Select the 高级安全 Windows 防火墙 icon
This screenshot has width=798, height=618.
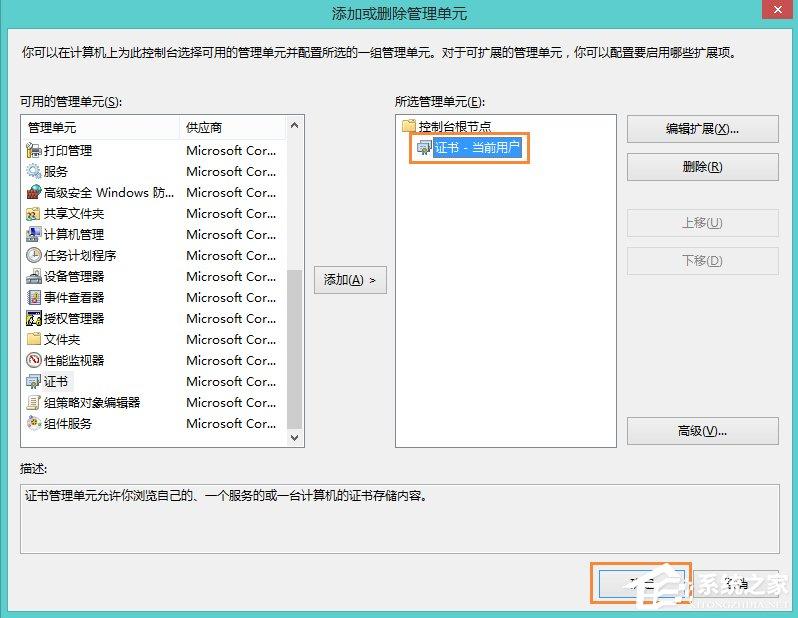[34, 192]
